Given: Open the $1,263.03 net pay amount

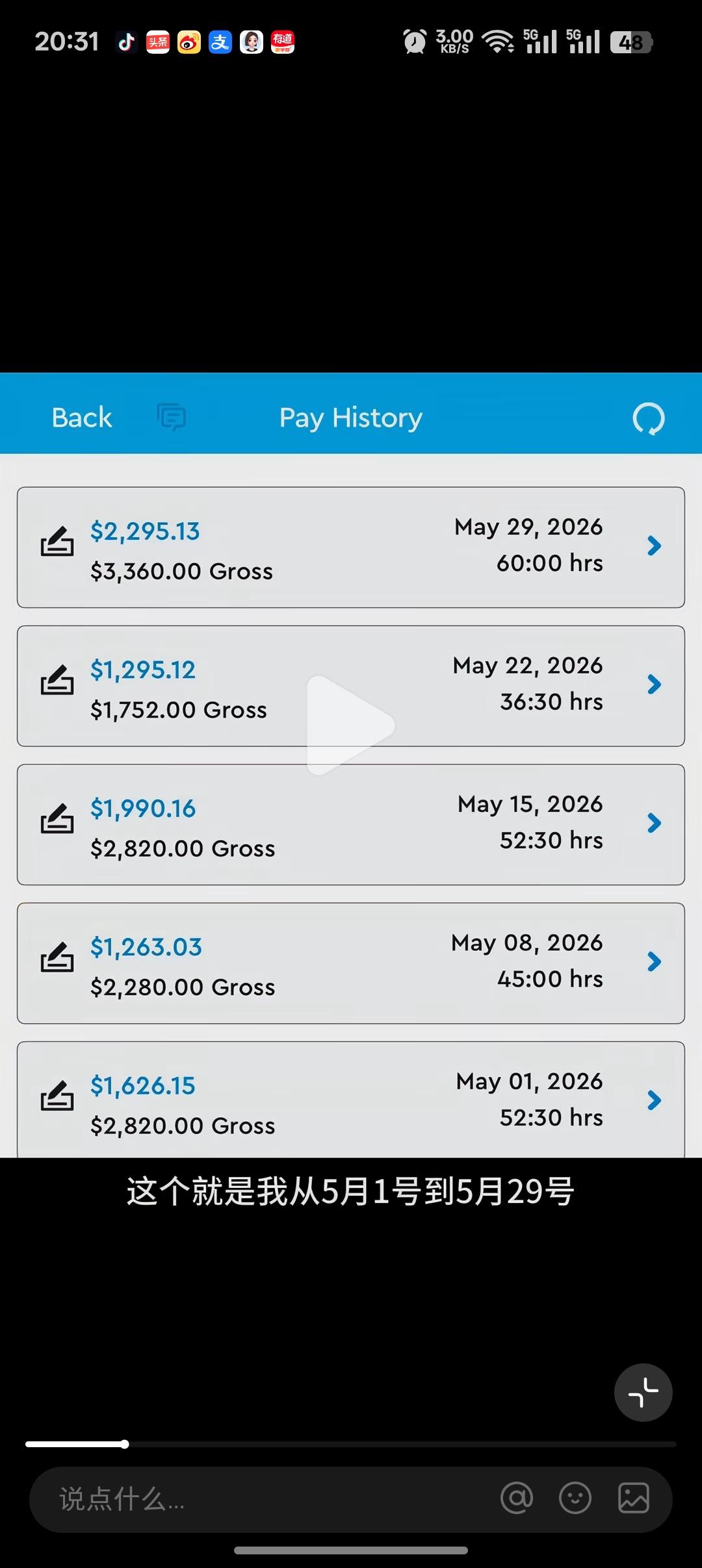Looking at the screenshot, I should (x=146, y=947).
